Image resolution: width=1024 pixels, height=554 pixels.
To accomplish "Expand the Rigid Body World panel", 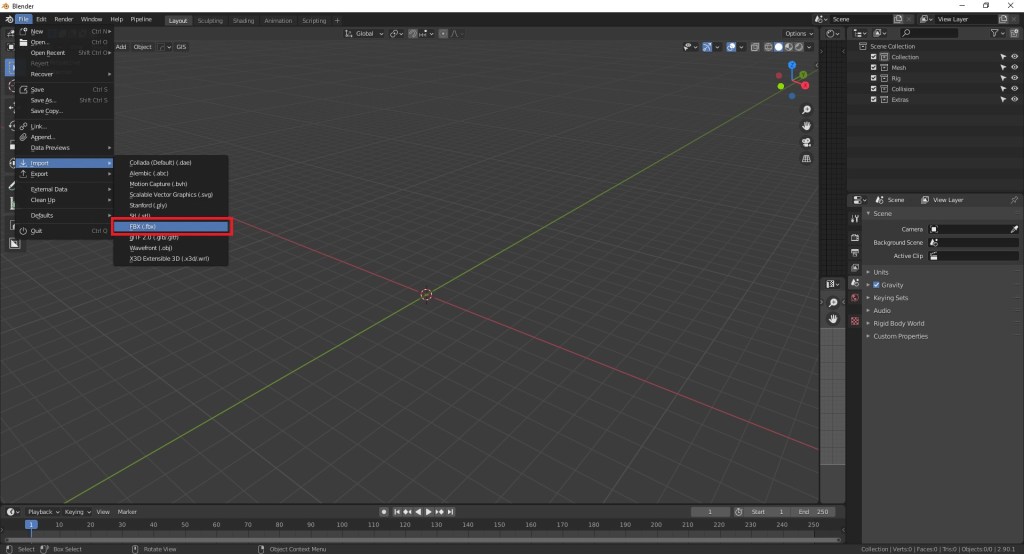I will (x=898, y=323).
